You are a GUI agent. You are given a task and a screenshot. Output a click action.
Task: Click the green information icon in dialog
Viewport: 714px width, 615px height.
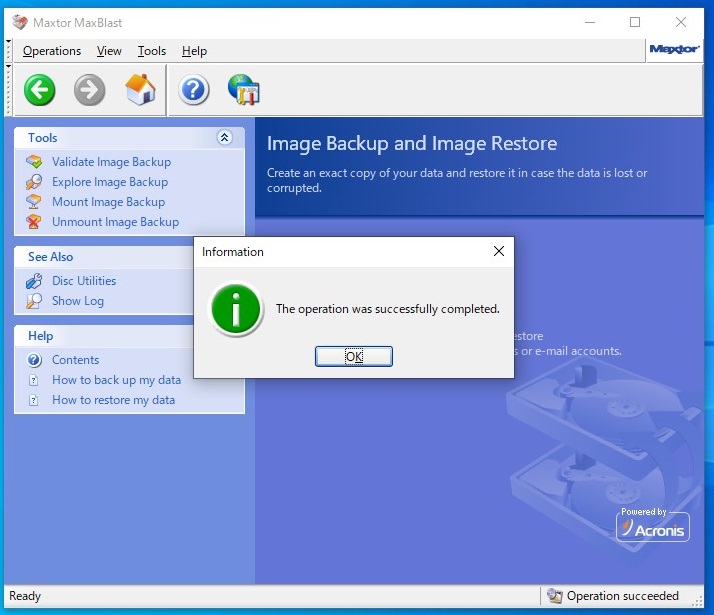coord(236,309)
